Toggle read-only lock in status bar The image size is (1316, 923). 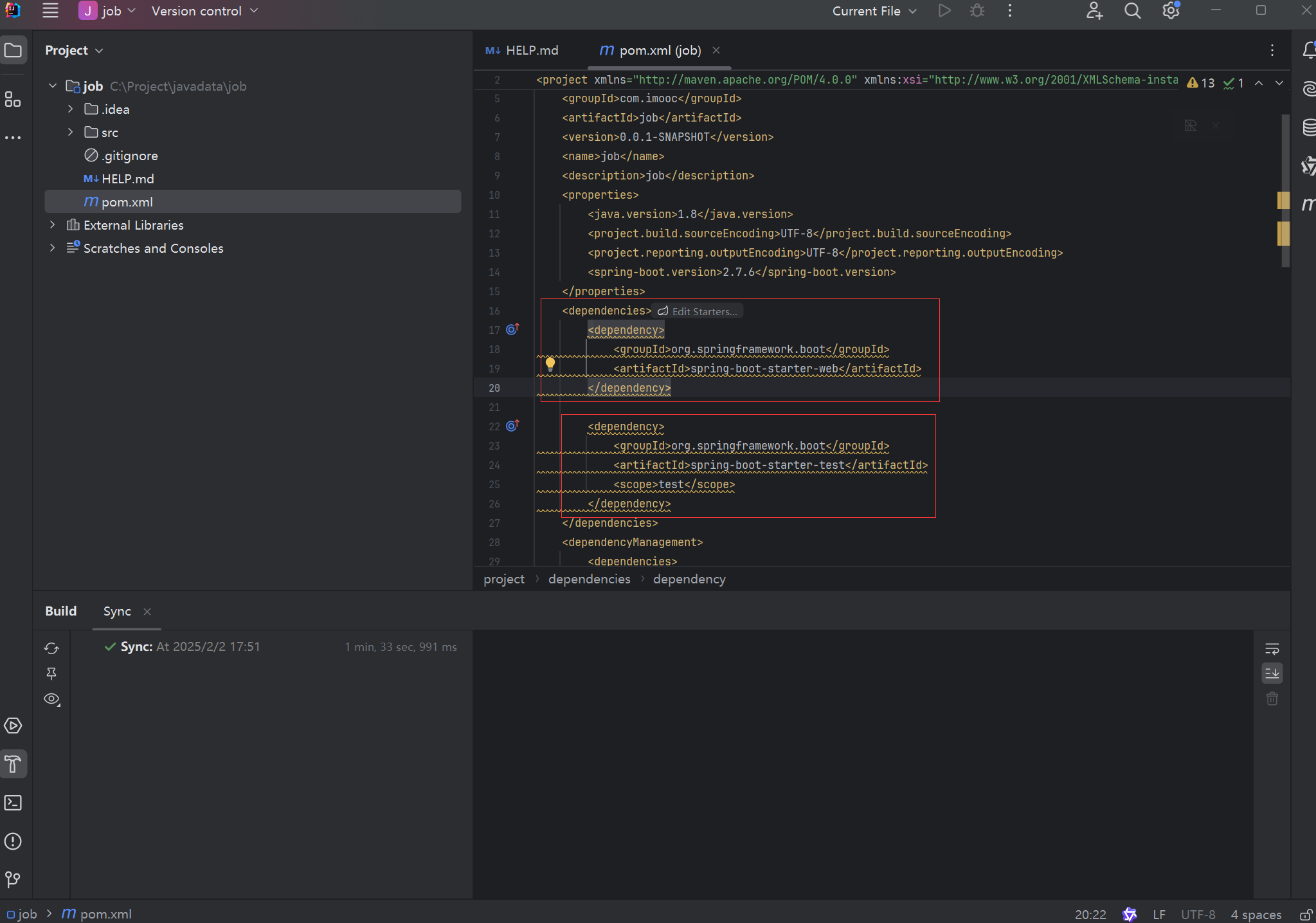pyautogui.click(x=1306, y=914)
